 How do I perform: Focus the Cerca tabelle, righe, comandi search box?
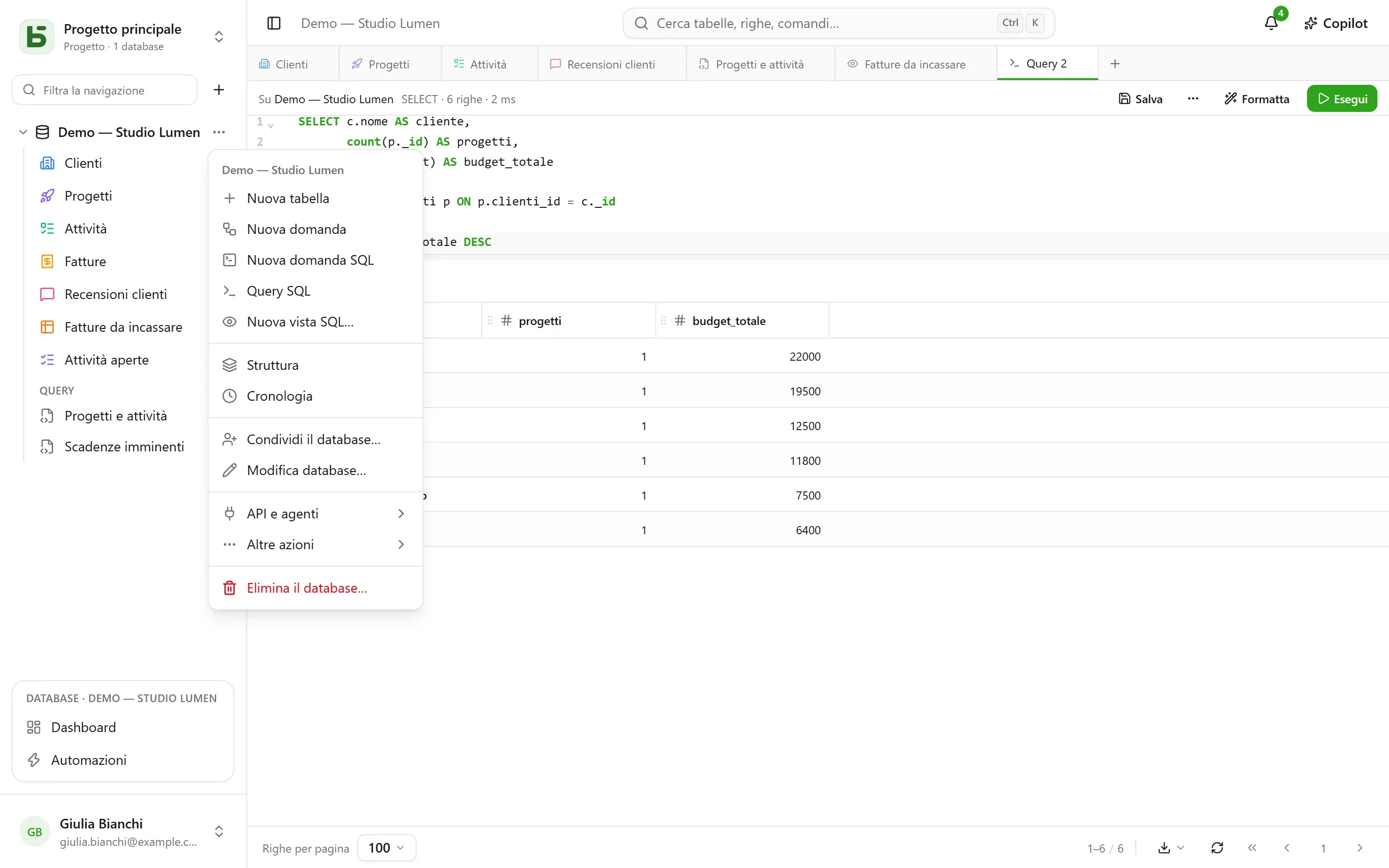839,23
